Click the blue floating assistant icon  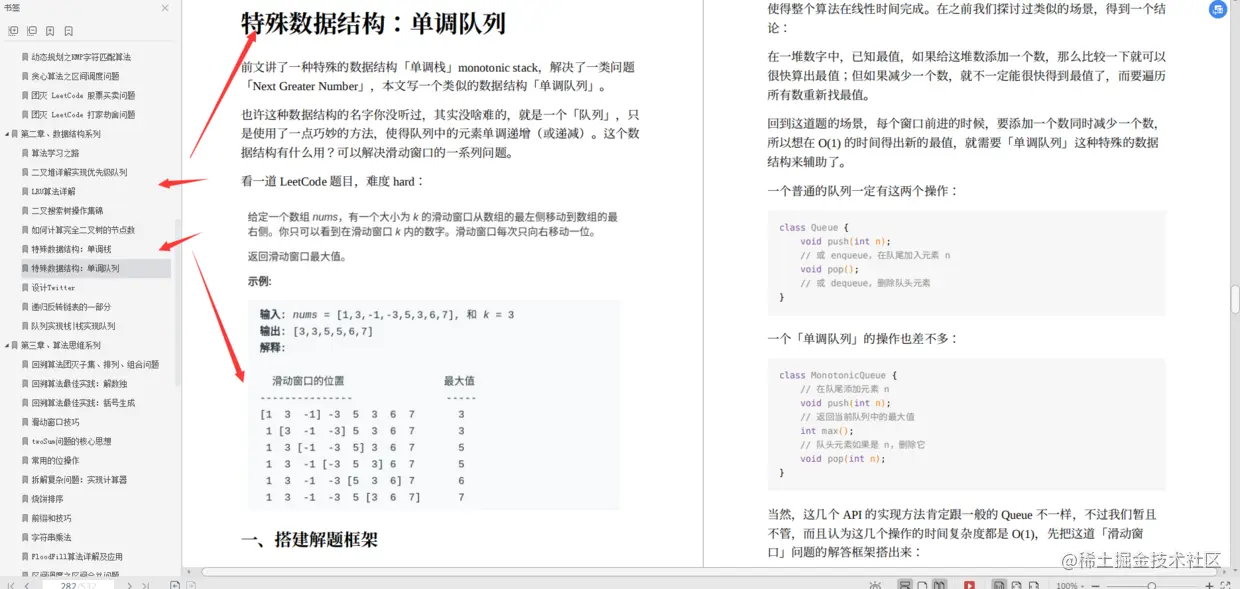1218,10
